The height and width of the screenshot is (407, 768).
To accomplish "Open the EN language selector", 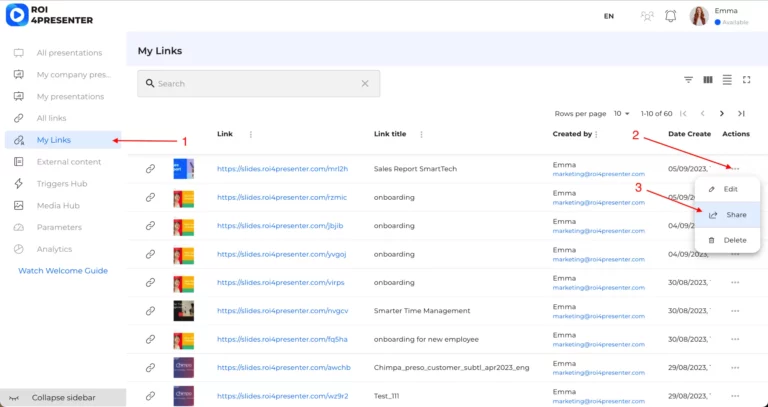I will click(x=609, y=16).
